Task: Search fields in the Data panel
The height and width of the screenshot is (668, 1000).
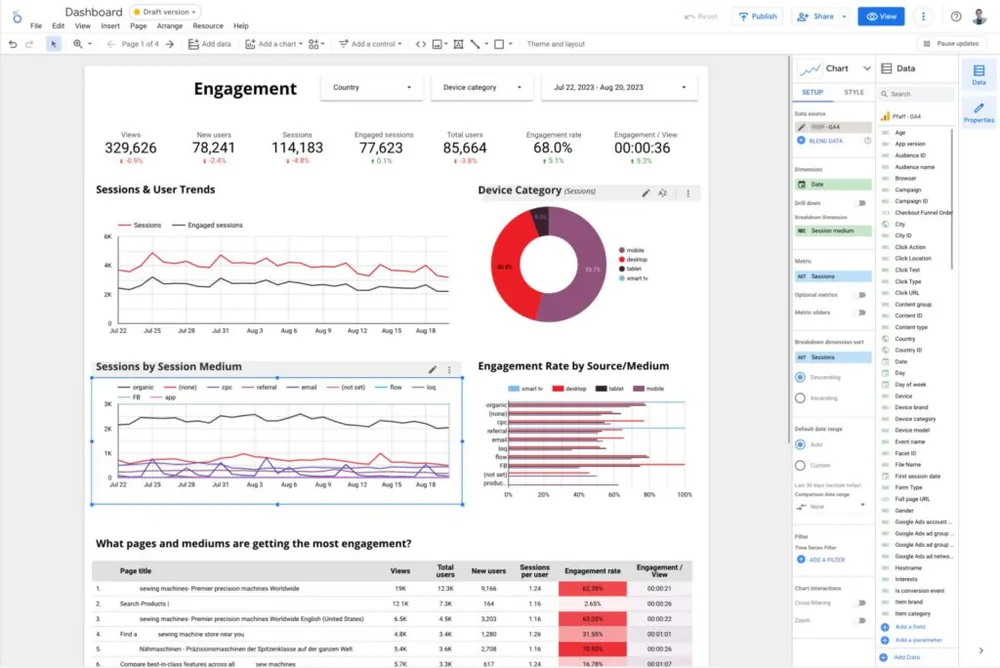Action: click(917, 94)
